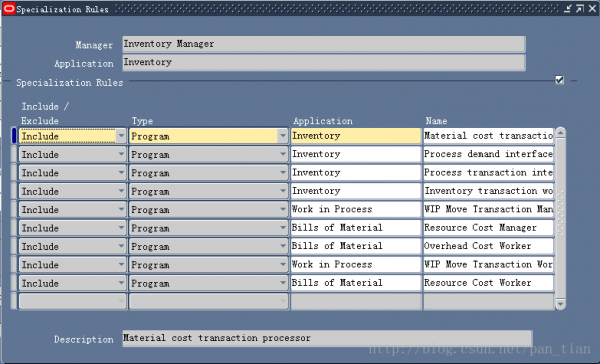The width and height of the screenshot is (600, 364).
Task: Click the Description field at the bottom
Action: pos(327,338)
